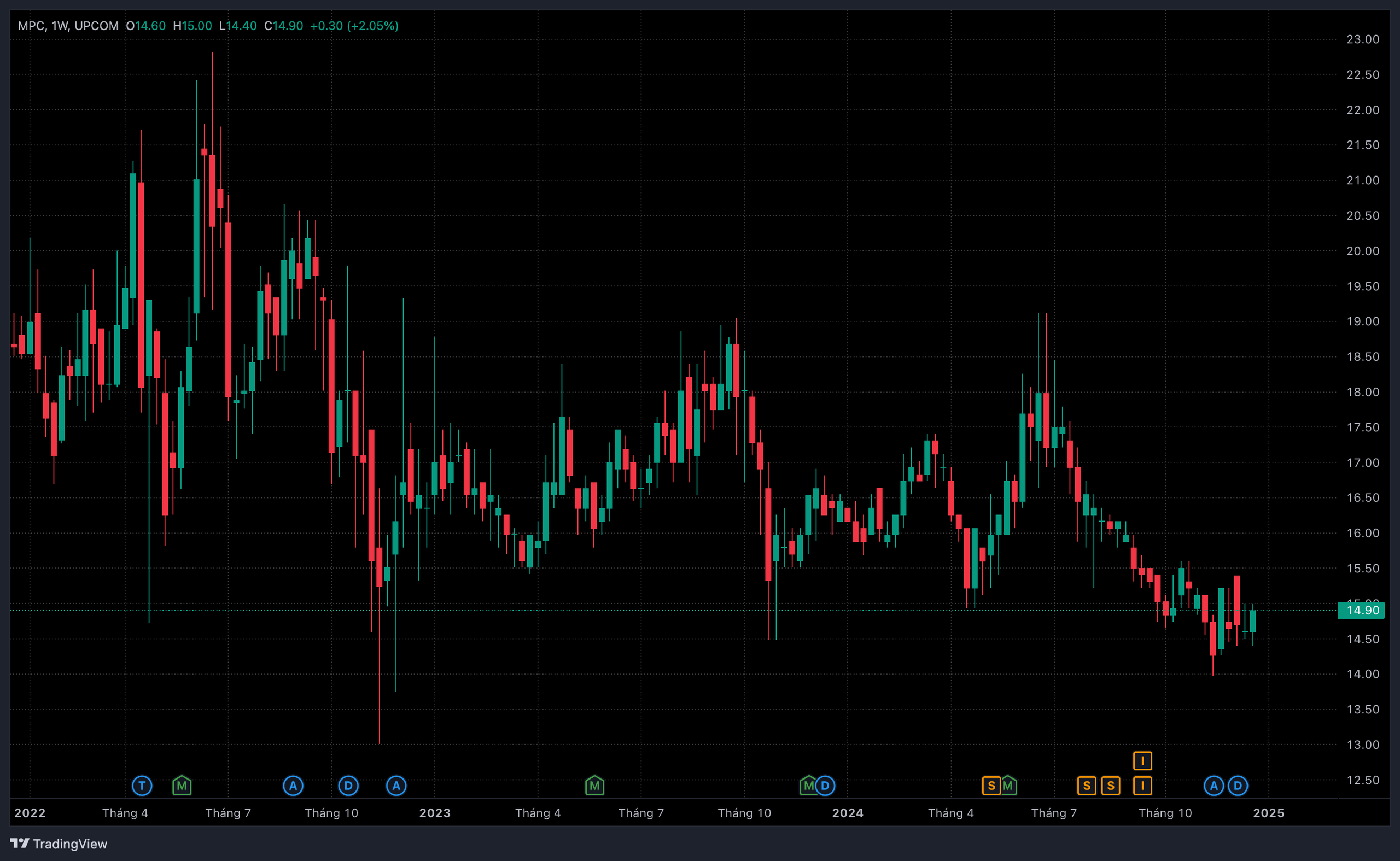Image resolution: width=1400 pixels, height=861 pixels.
Task: Click the 12.50 price scale label
Action: click(1362, 780)
